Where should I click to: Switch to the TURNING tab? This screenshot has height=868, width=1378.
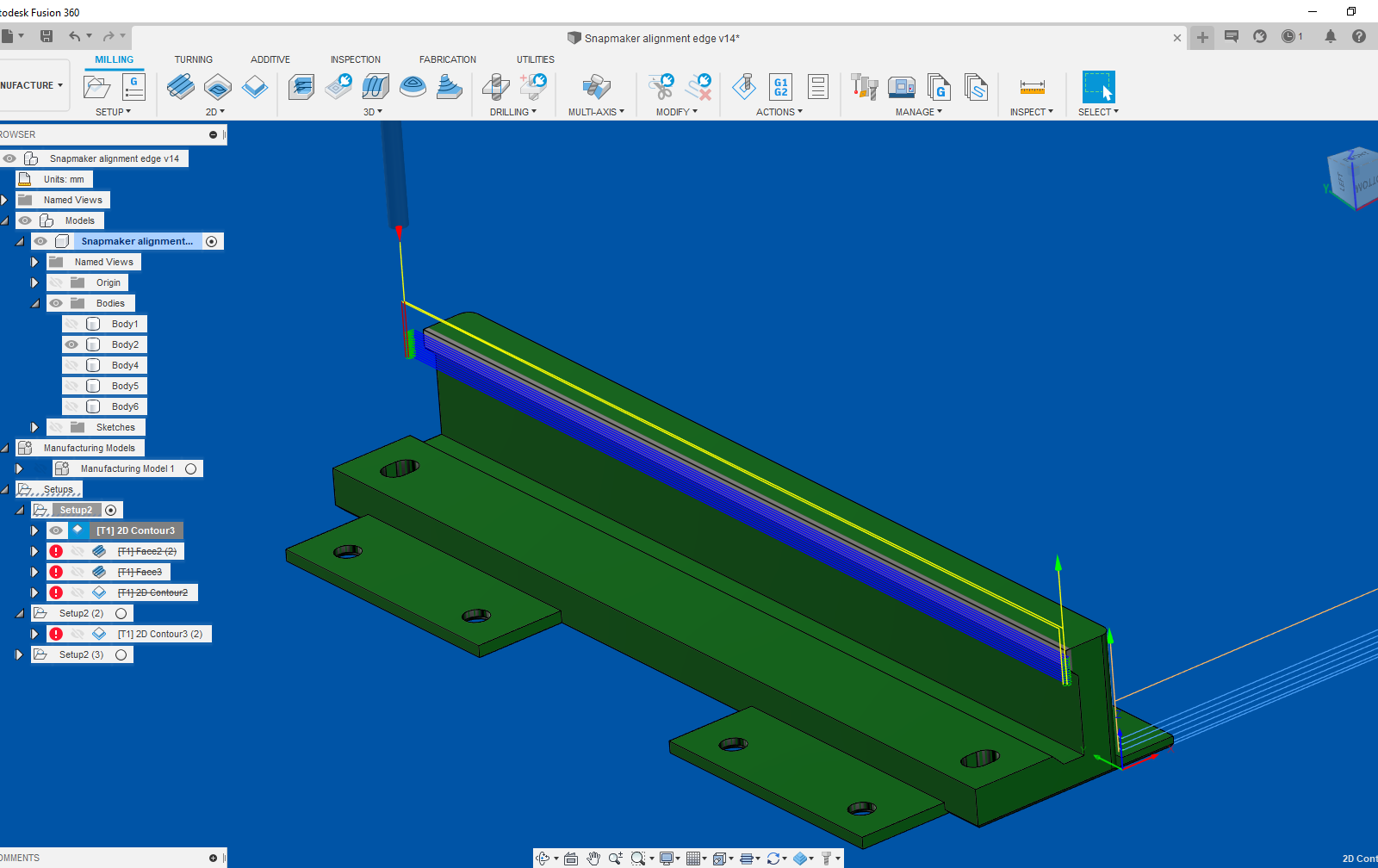(x=194, y=59)
